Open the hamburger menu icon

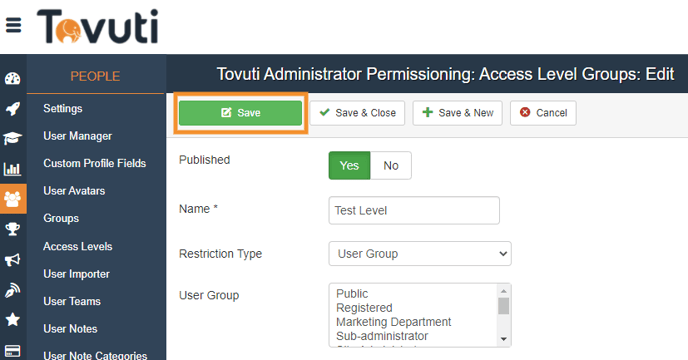click(x=13, y=25)
